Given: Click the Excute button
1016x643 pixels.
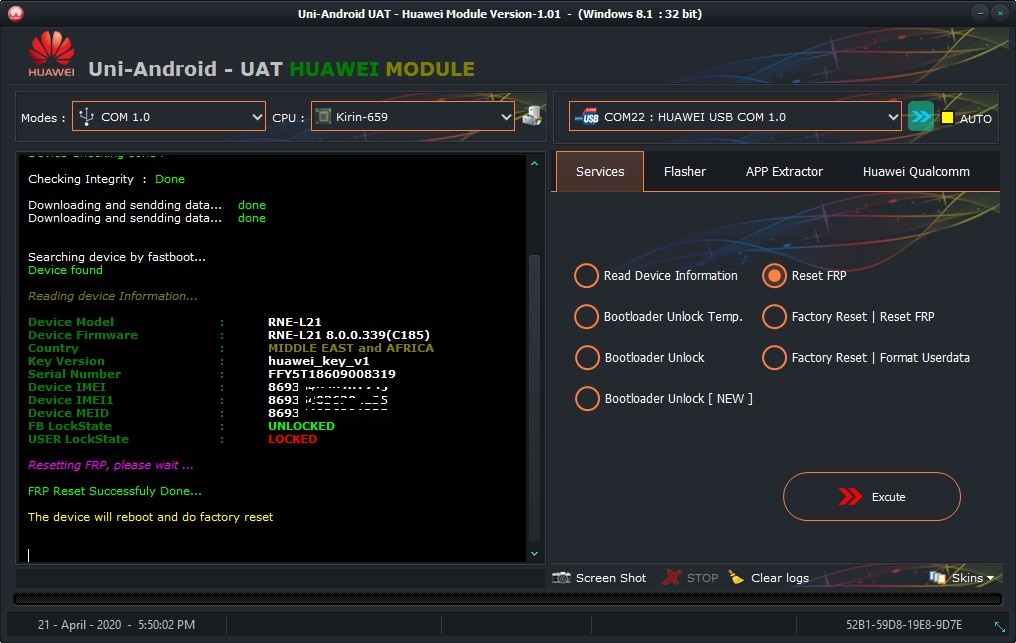Looking at the screenshot, I should pyautogui.click(x=872, y=497).
